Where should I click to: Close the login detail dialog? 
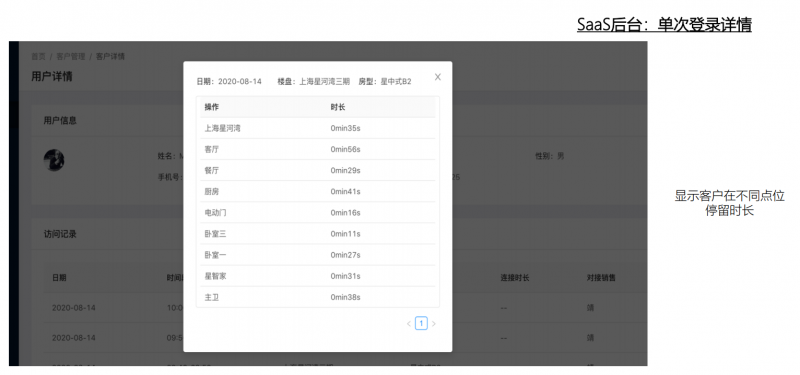[x=437, y=77]
